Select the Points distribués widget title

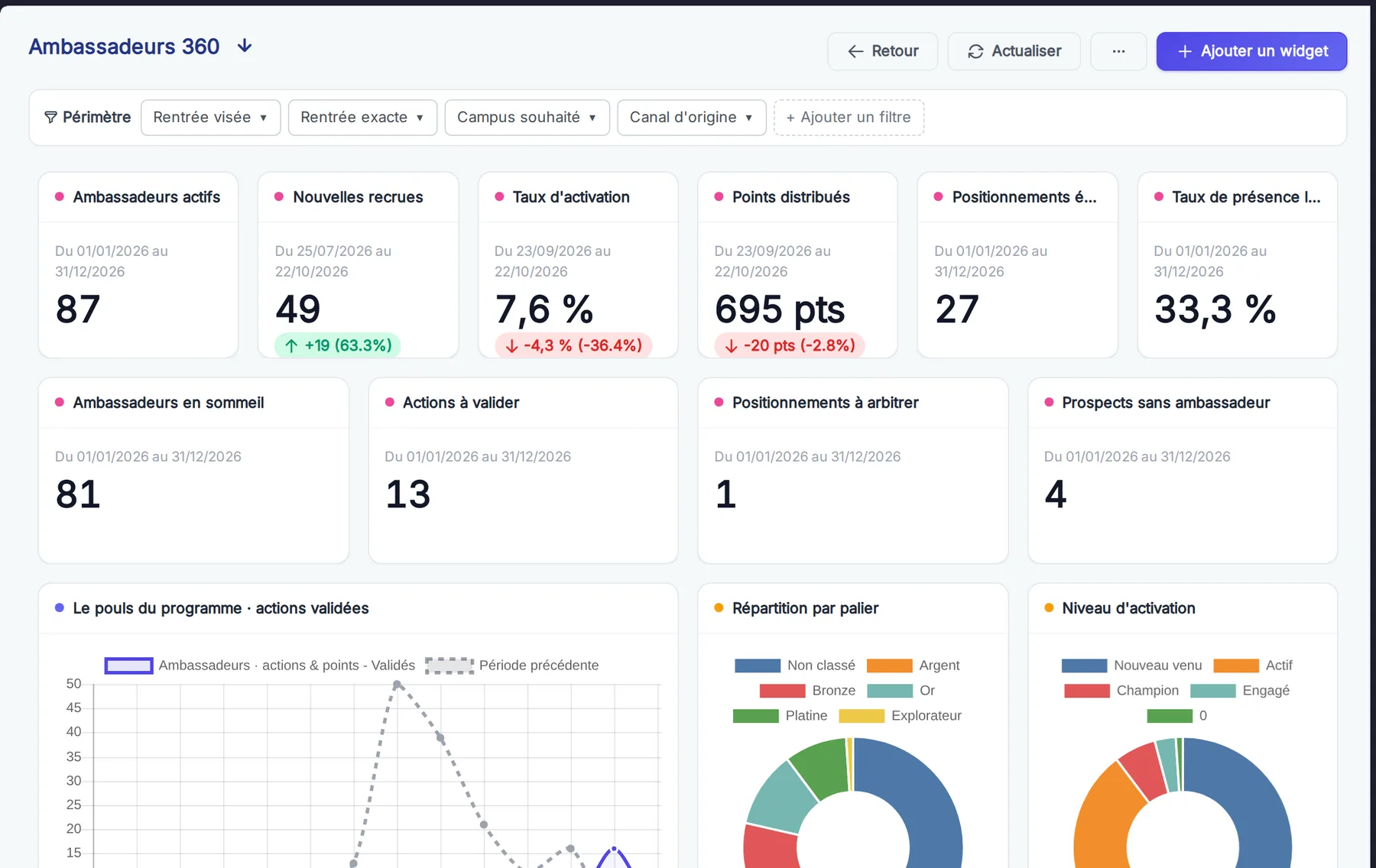click(x=791, y=197)
